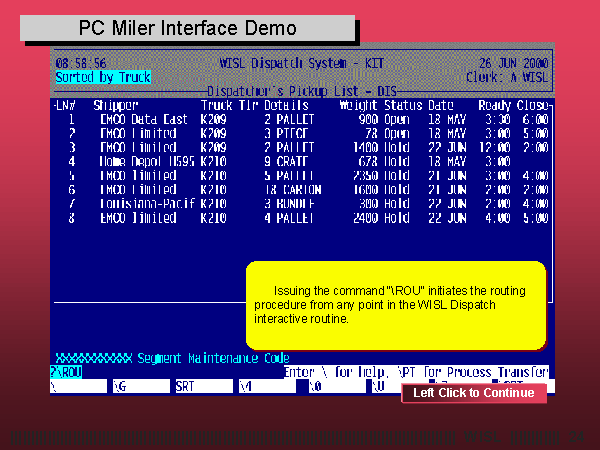The width and height of the screenshot is (600, 450).
Task: Select the \U function key box
Action: [386, 386]
